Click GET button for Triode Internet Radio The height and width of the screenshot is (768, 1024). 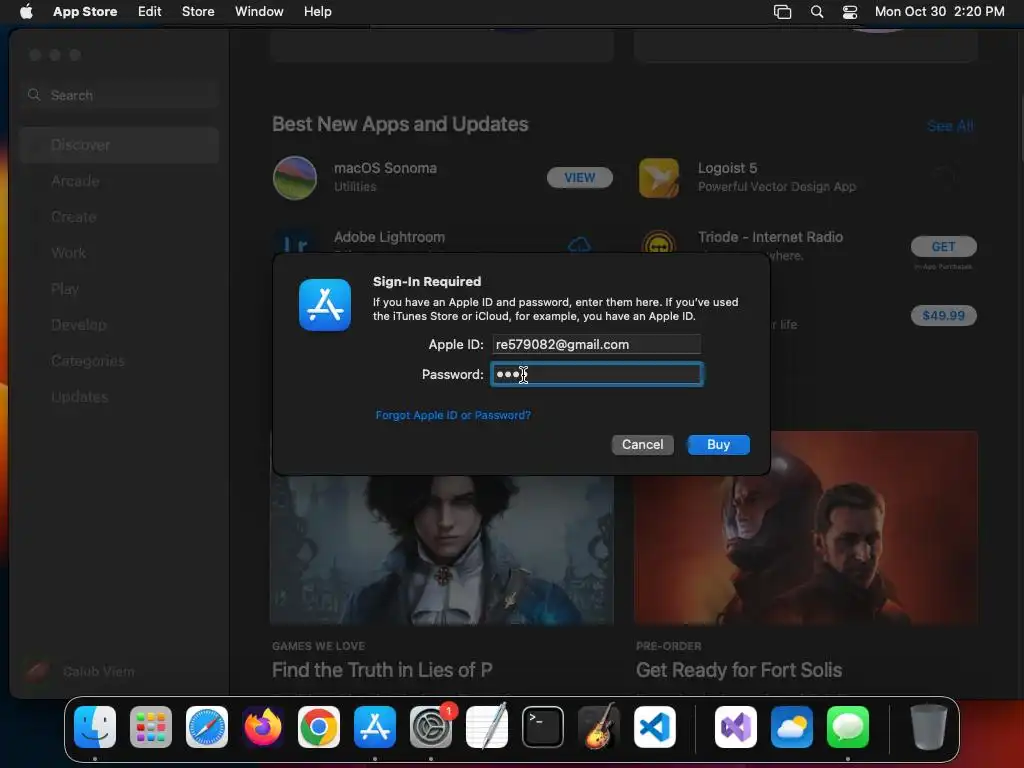pos(944,246)
